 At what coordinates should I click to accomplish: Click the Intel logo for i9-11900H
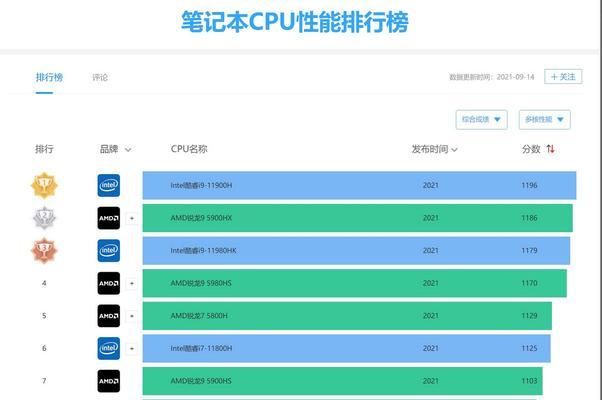109,185
